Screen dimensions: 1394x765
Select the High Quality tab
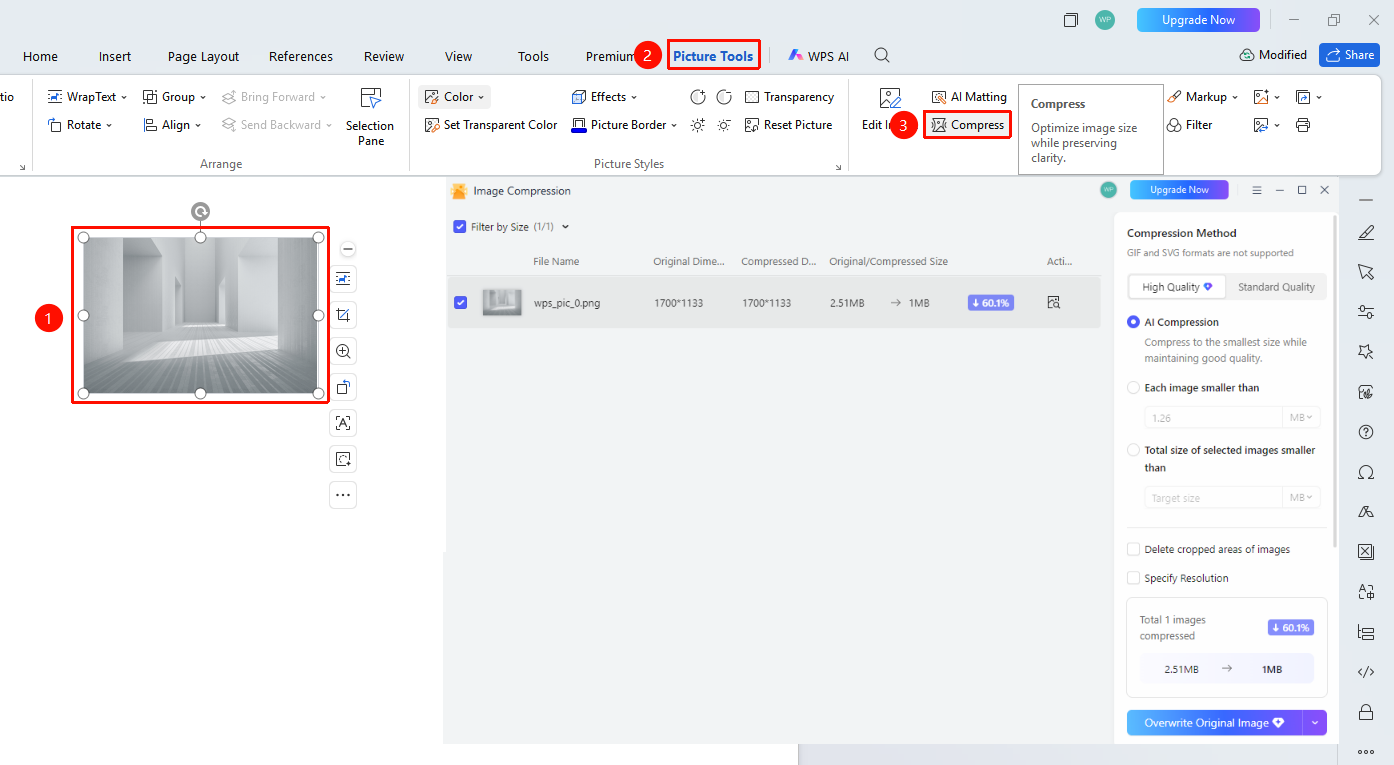1177,287
